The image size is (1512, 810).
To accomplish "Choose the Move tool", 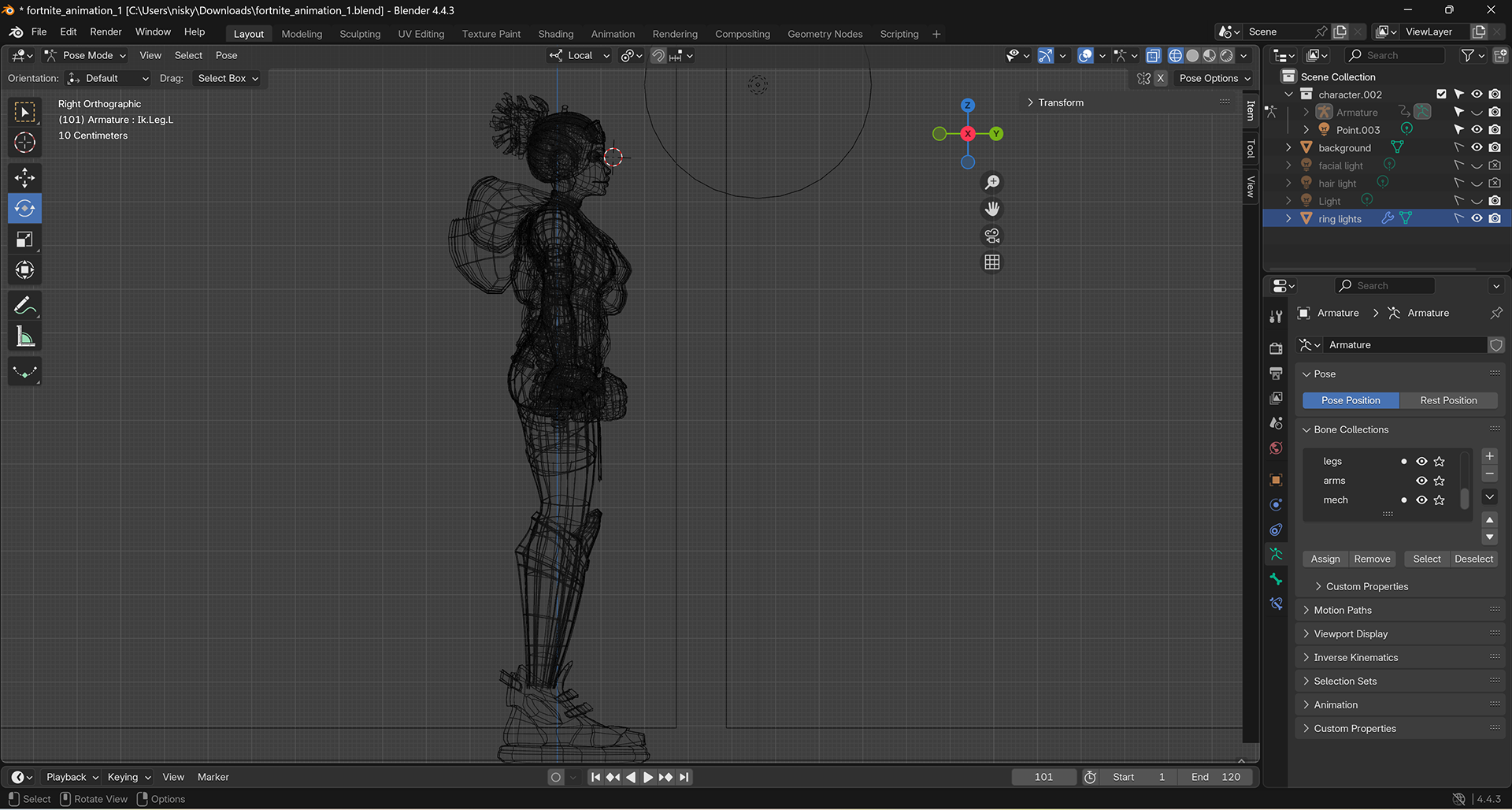I will [24, 177].
